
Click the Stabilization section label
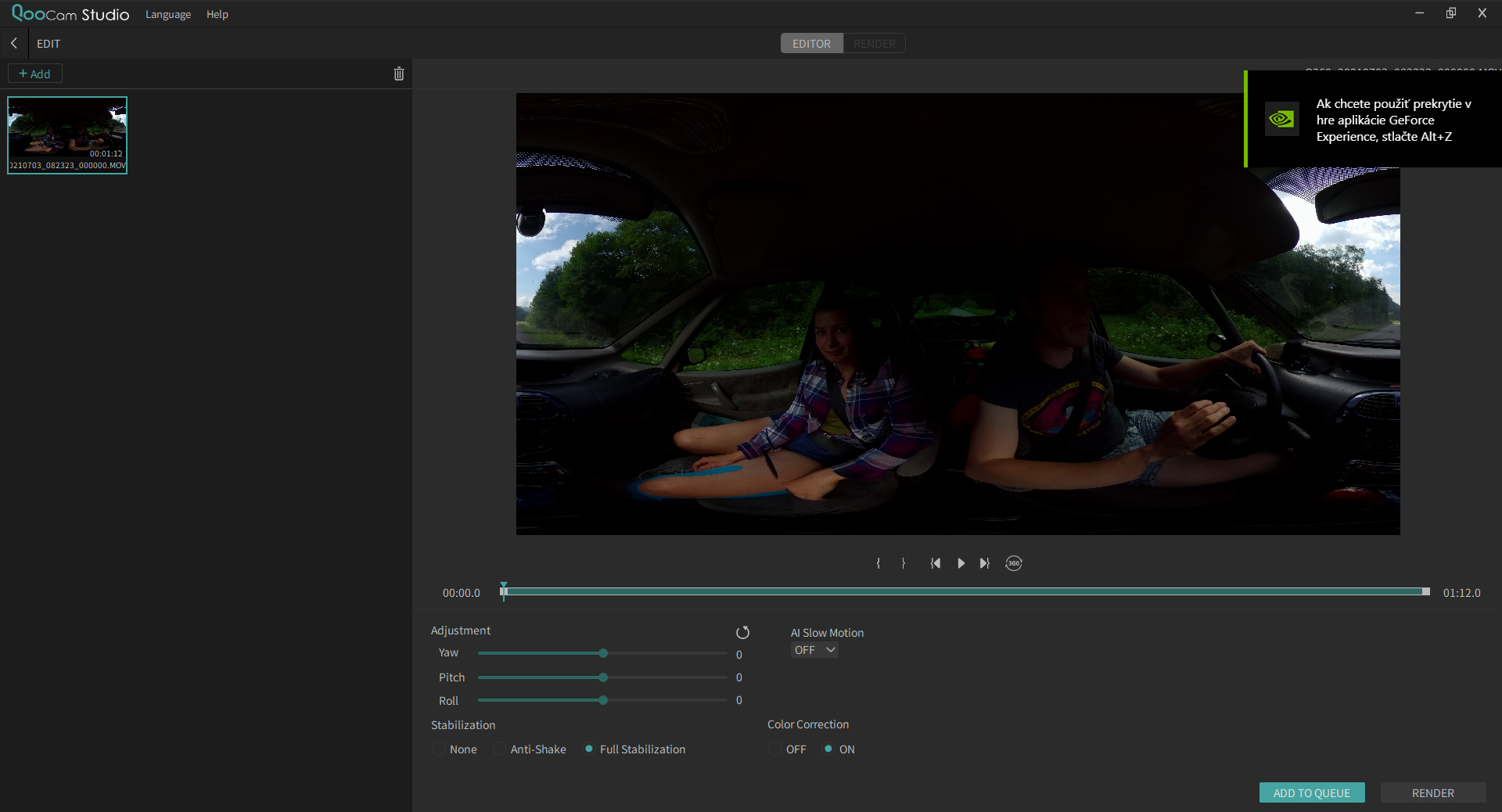[463, 725]
